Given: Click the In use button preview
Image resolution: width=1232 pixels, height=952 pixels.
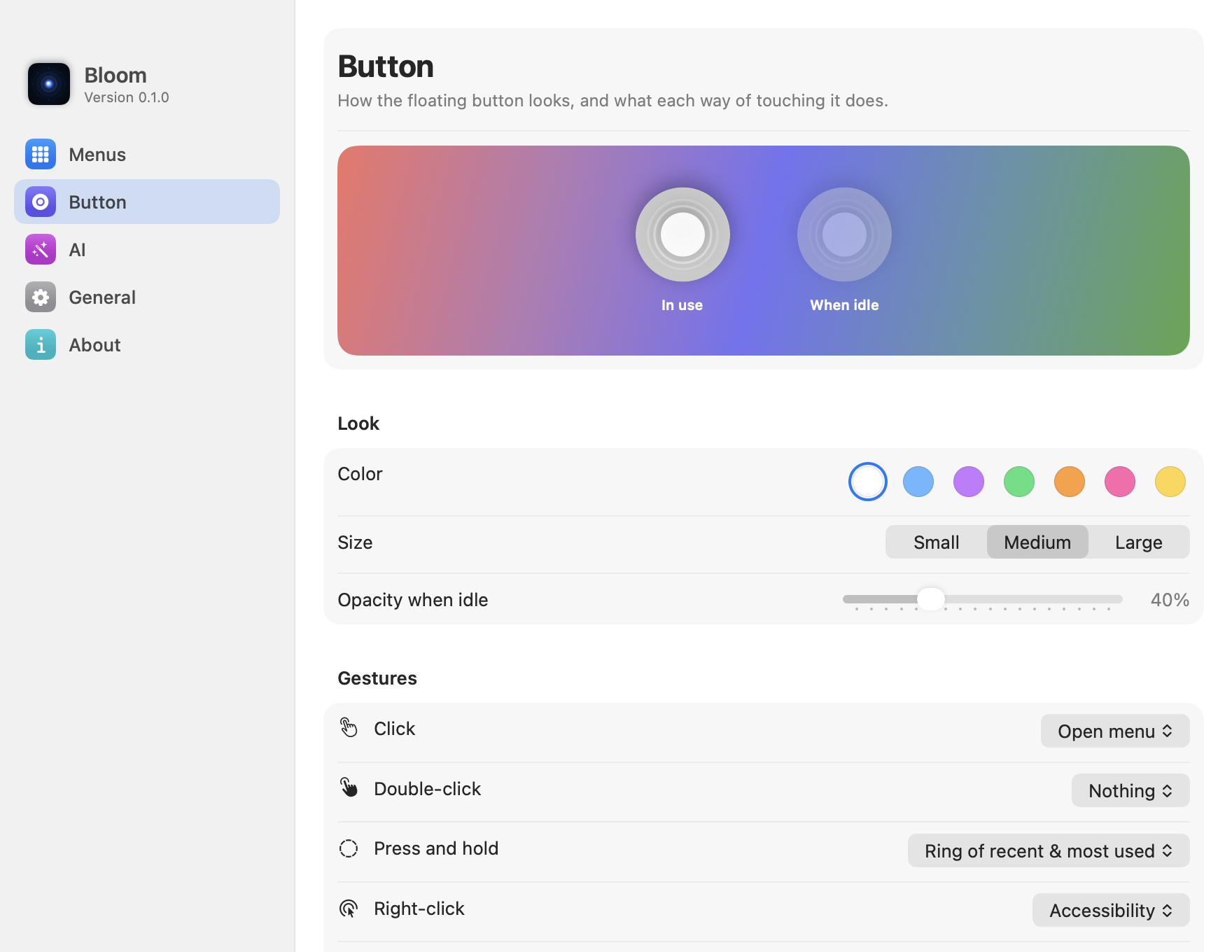Looking at the screenshot, I should pos(682,234).
